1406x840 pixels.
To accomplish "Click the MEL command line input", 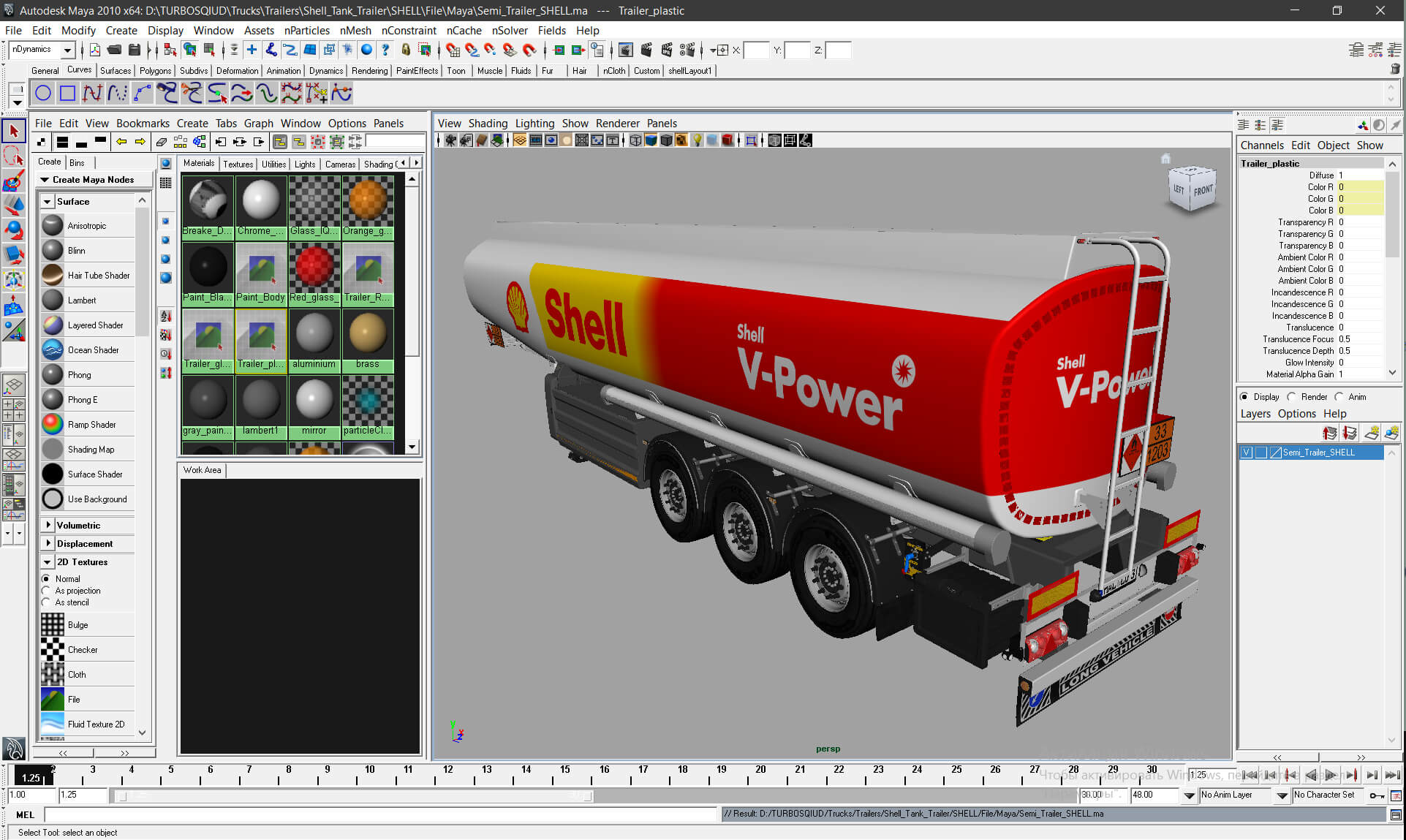I will [x=380, y=814].
